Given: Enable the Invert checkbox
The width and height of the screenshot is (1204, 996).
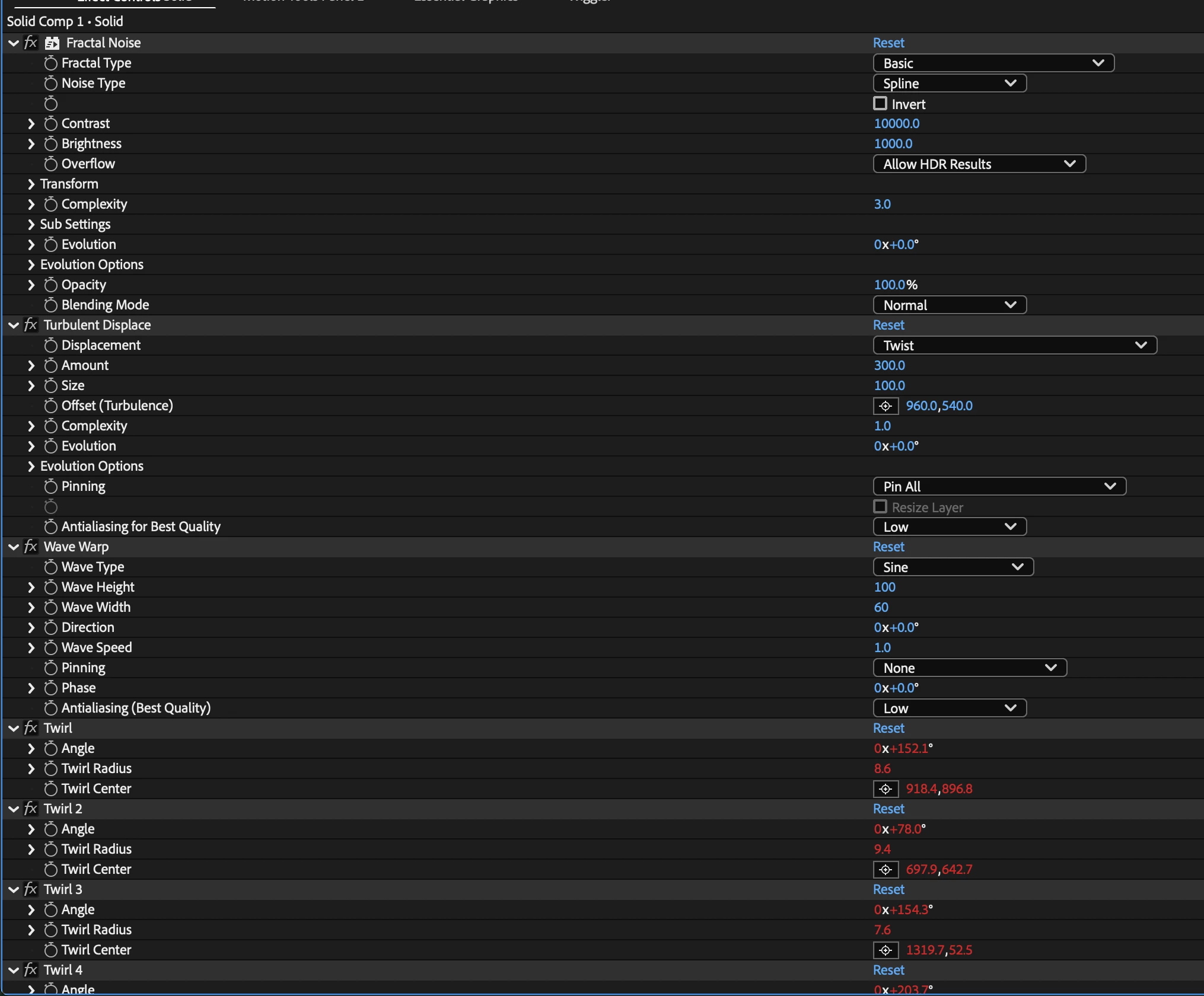Looking at the screenshot, I should click(x=880, y=104).
